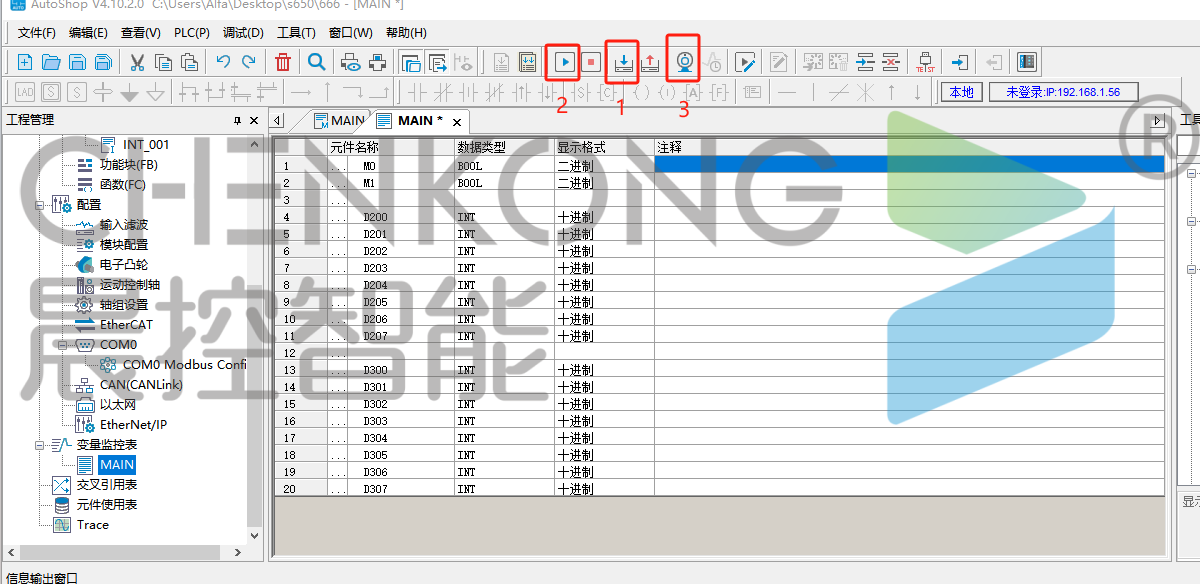Select 功能块(FB) in the project tree

(129, 164)
